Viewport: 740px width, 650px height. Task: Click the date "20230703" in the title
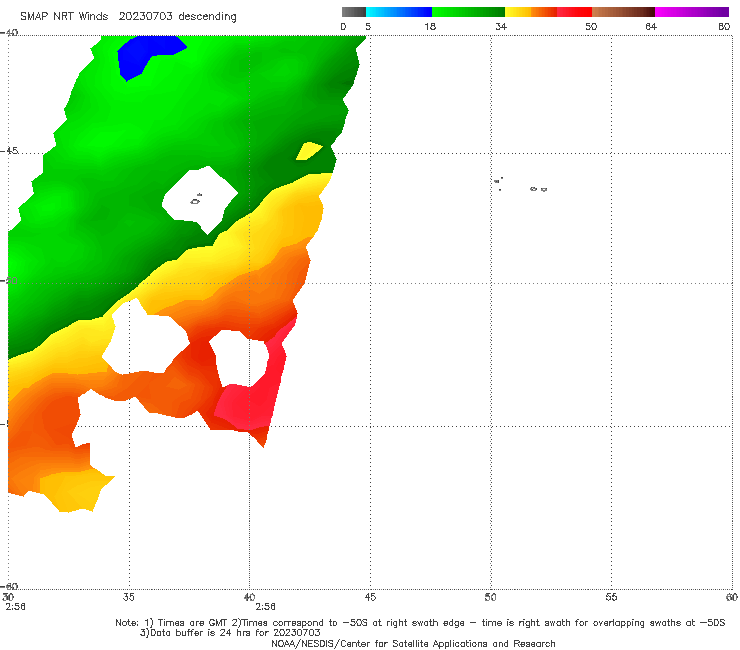[145, 17]
